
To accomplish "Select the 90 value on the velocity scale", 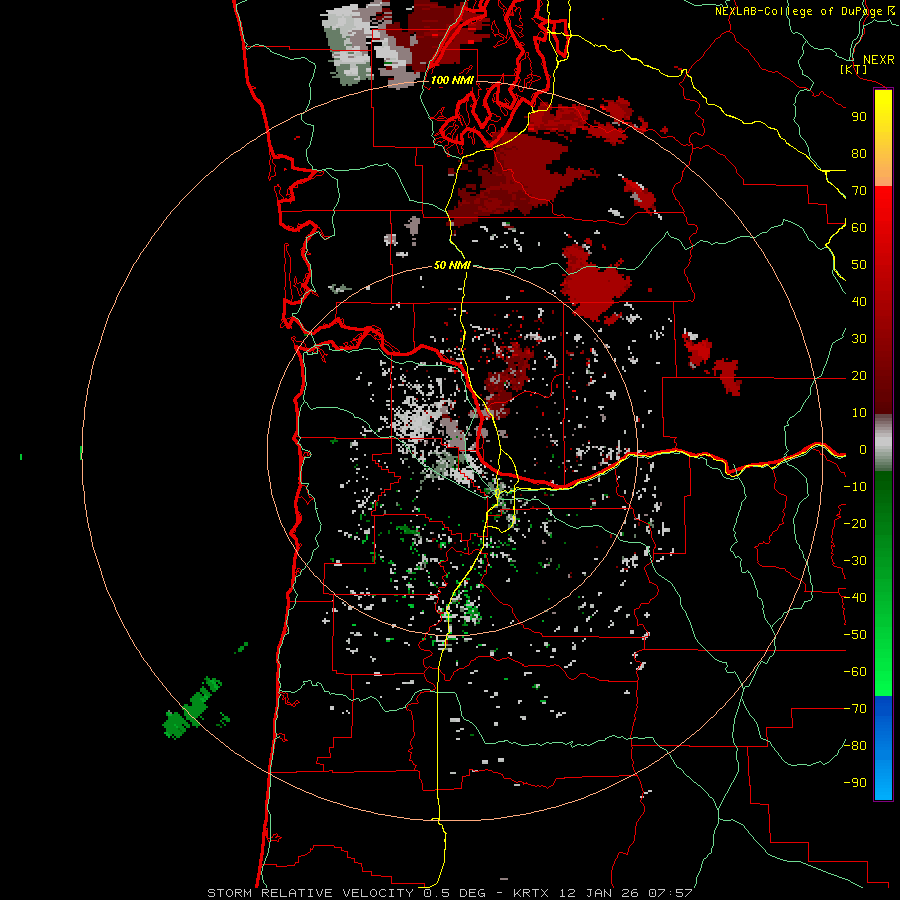I will coord(859,117).
